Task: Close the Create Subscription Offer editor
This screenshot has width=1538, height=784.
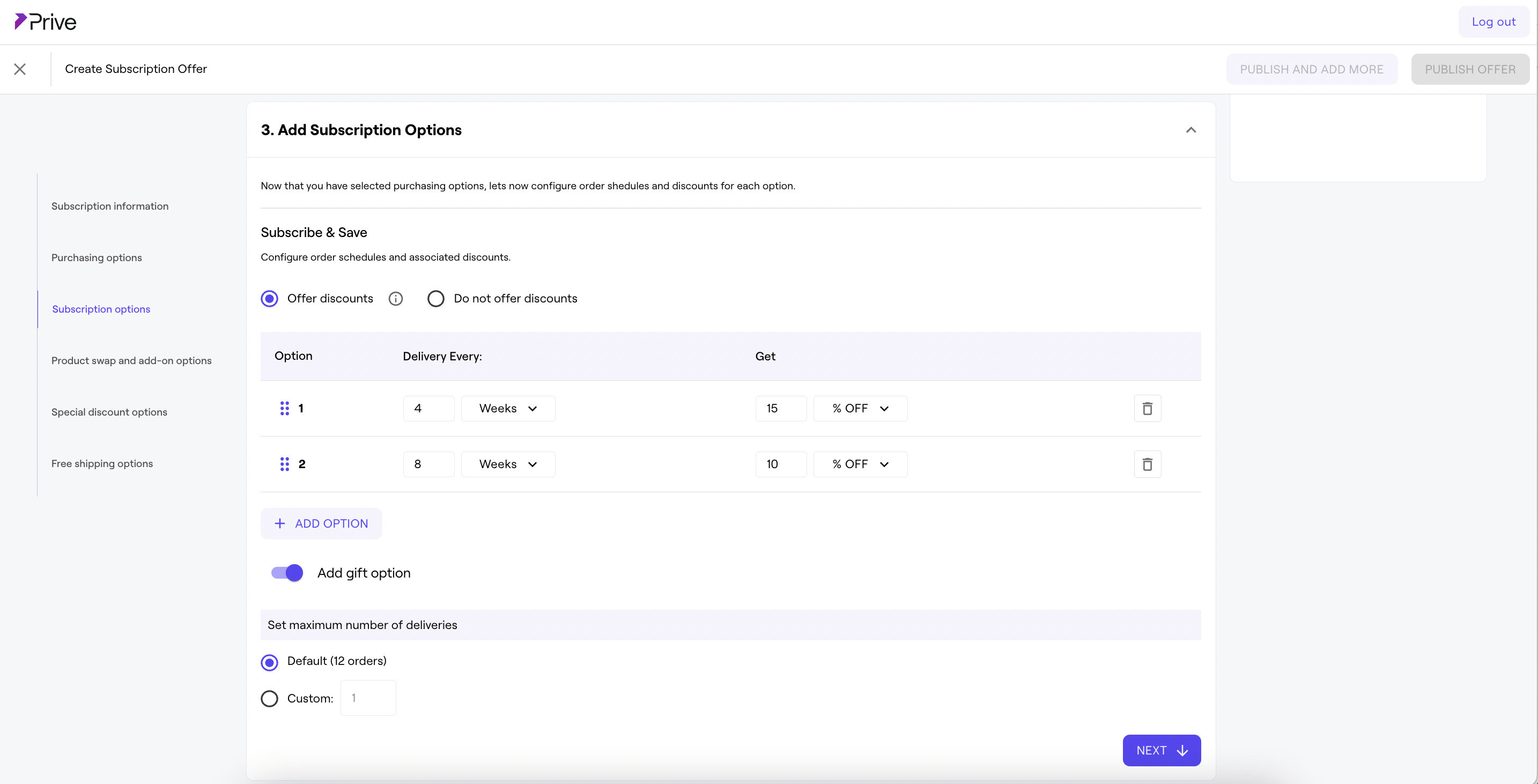Action: tap(20, 69)
